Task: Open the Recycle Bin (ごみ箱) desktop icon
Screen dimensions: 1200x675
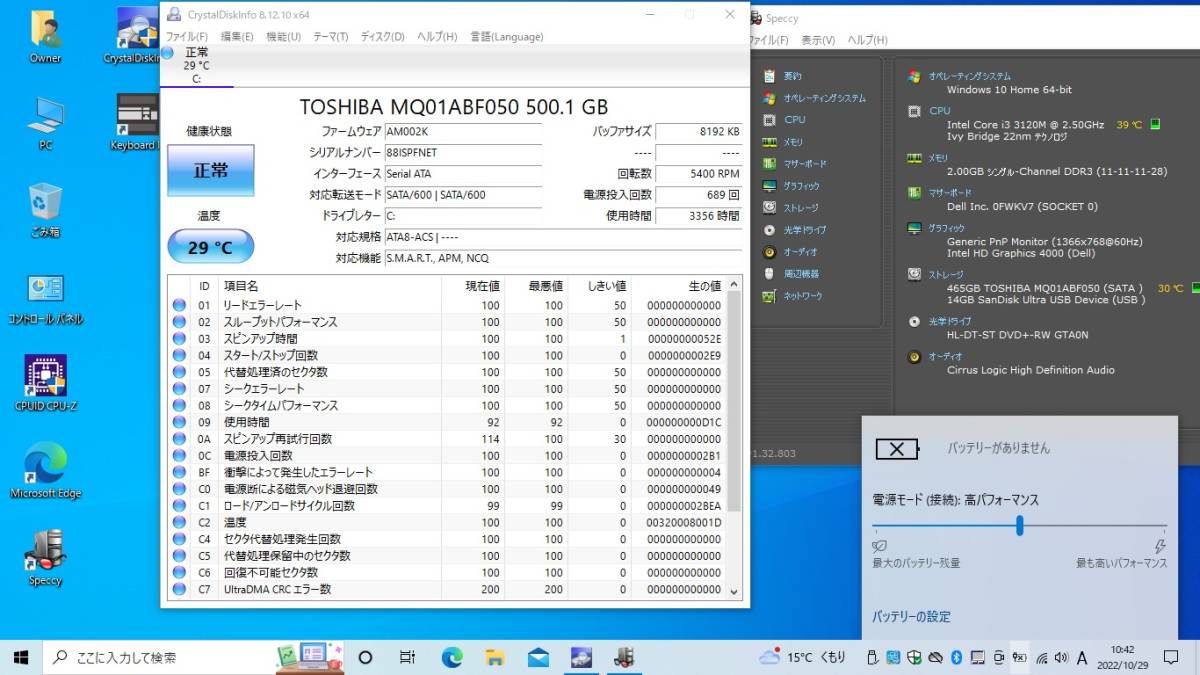Action: tap(45, 210)
